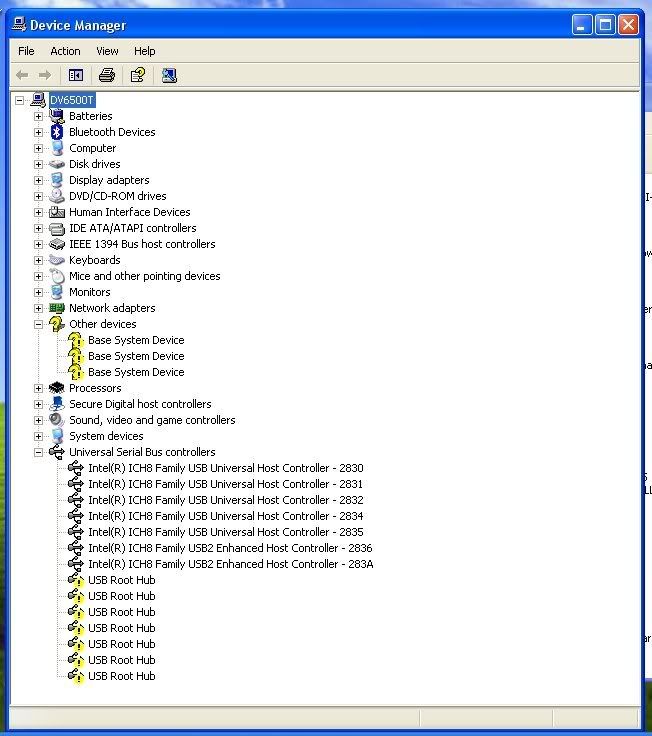
Task: Collapse the Universal Serial Bus controllers node
Action: [38, 452]
